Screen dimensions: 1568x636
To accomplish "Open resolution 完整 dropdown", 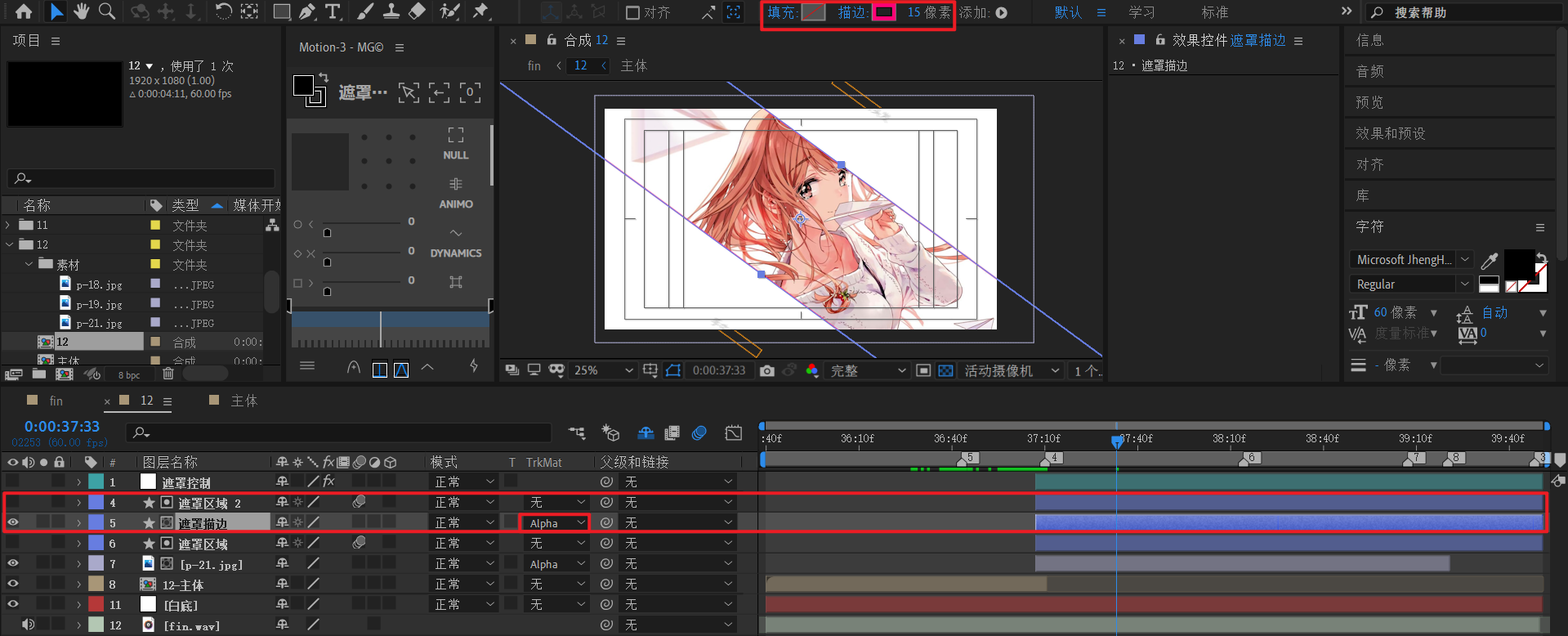I will click(867, 370).
